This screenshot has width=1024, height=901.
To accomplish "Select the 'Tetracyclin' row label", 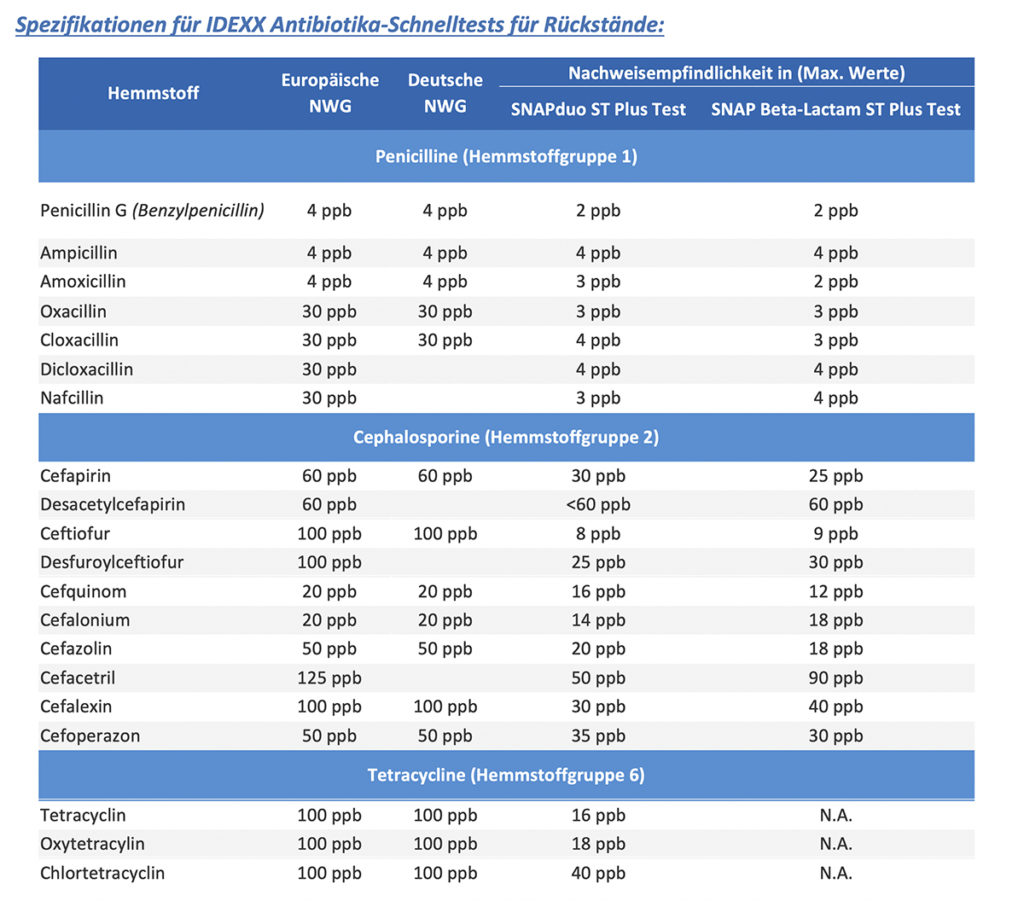I will (x=82, y=815).
